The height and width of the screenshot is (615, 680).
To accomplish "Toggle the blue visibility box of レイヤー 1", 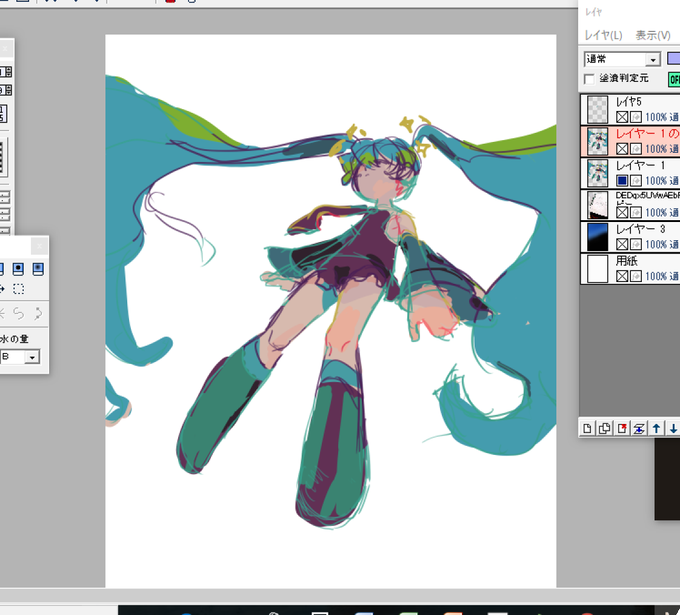I will point(622,180).
